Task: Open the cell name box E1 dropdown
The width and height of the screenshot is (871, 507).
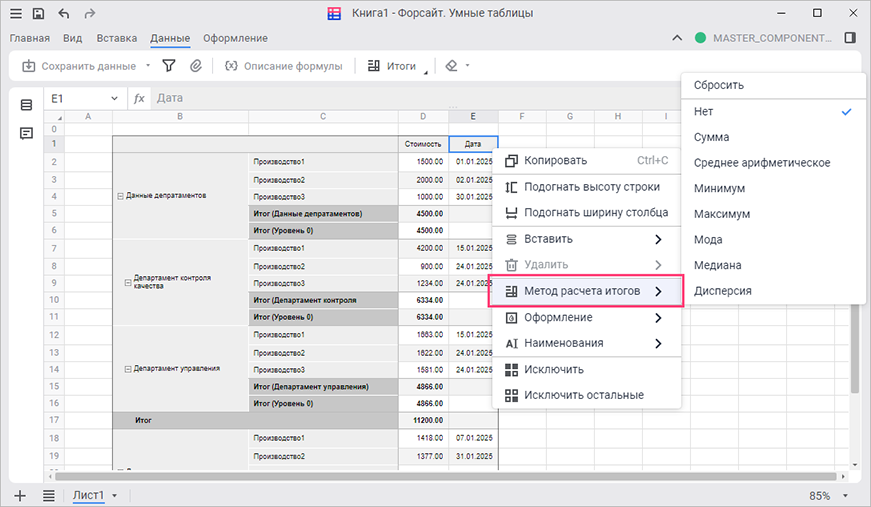Action: [x=114, y=98]
